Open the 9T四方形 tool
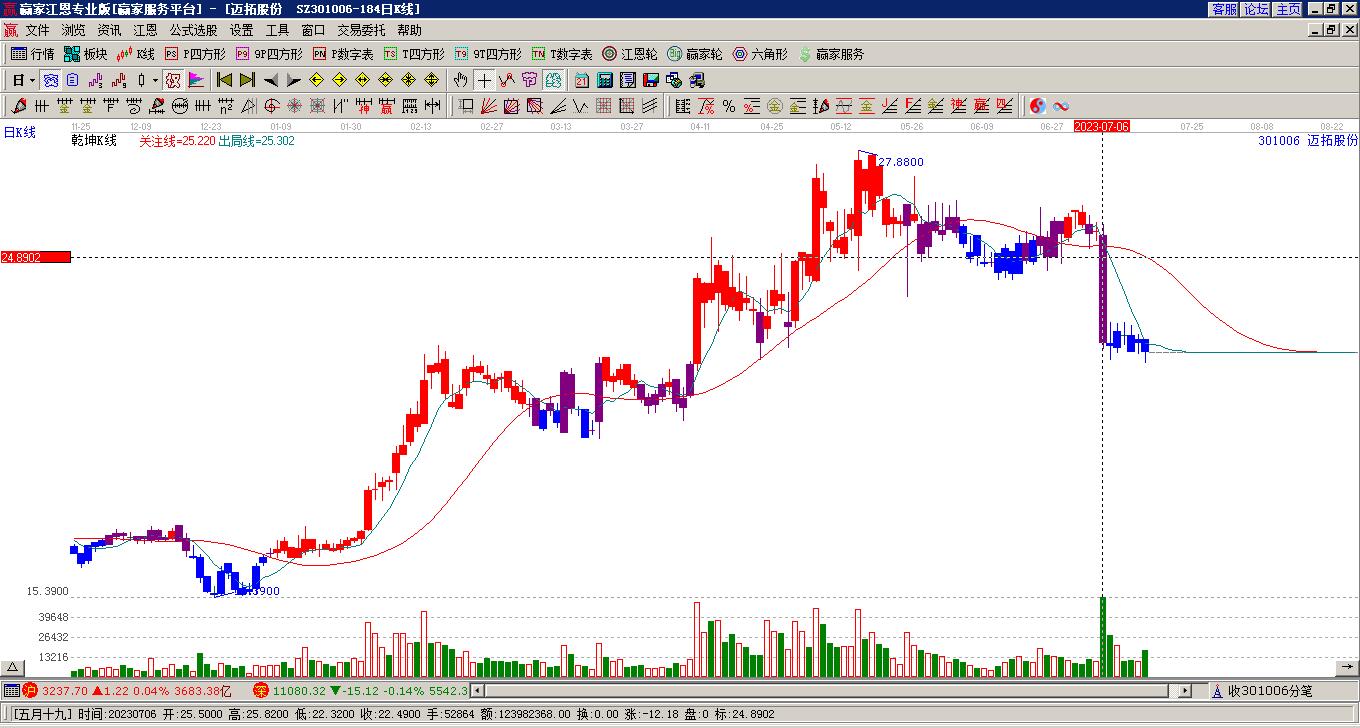This screenshot has height=728, width=1360. pyautogui.click(x=488, y=54)
